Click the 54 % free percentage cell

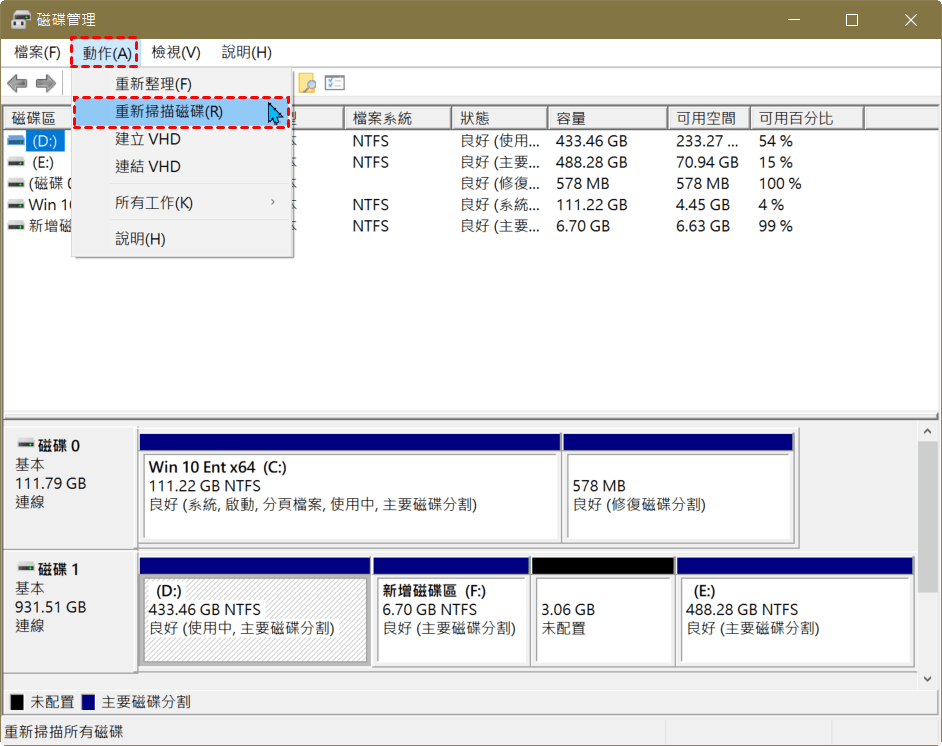click(776, 141)
